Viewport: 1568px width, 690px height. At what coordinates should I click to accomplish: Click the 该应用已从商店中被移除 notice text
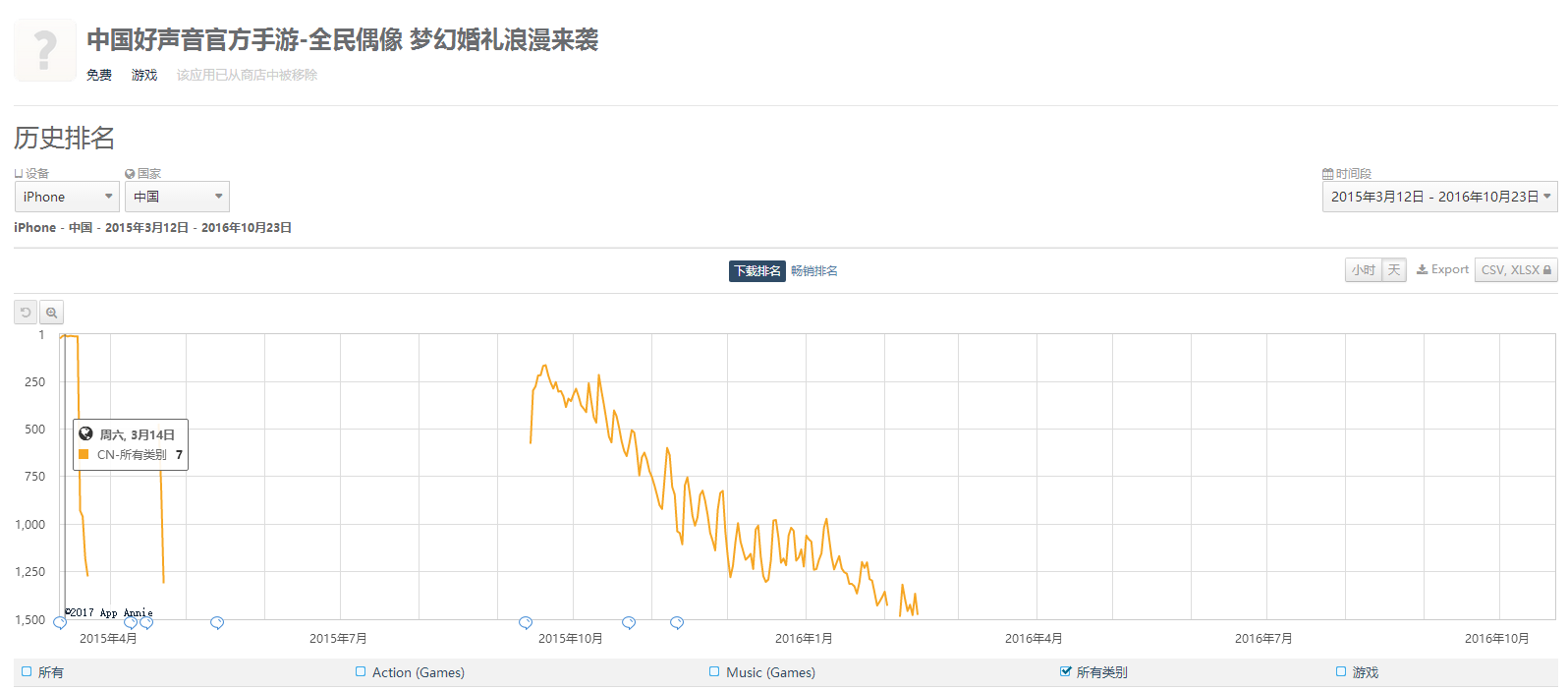pos(247,75)
